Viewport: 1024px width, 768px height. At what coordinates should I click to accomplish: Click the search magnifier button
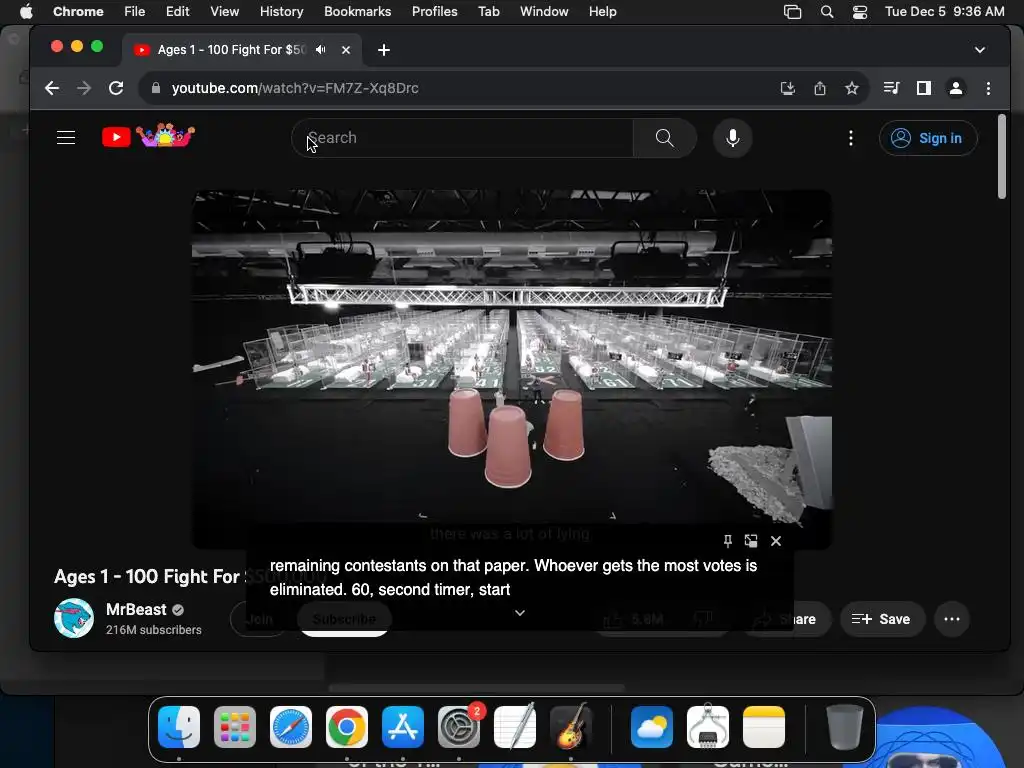click(664, 138)
